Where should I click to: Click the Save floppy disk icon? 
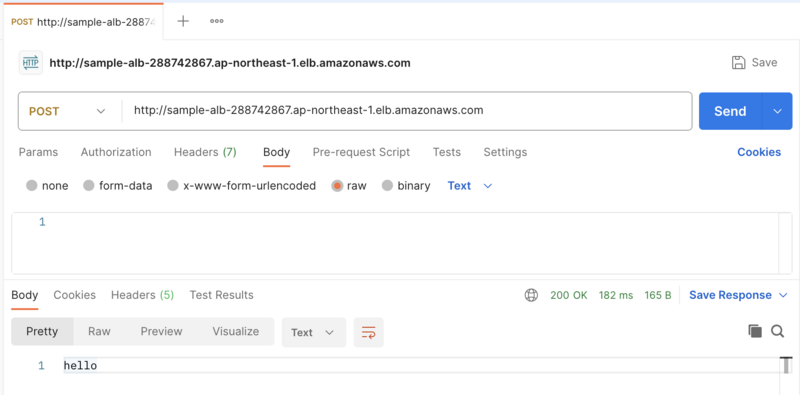tap(739, 62)
